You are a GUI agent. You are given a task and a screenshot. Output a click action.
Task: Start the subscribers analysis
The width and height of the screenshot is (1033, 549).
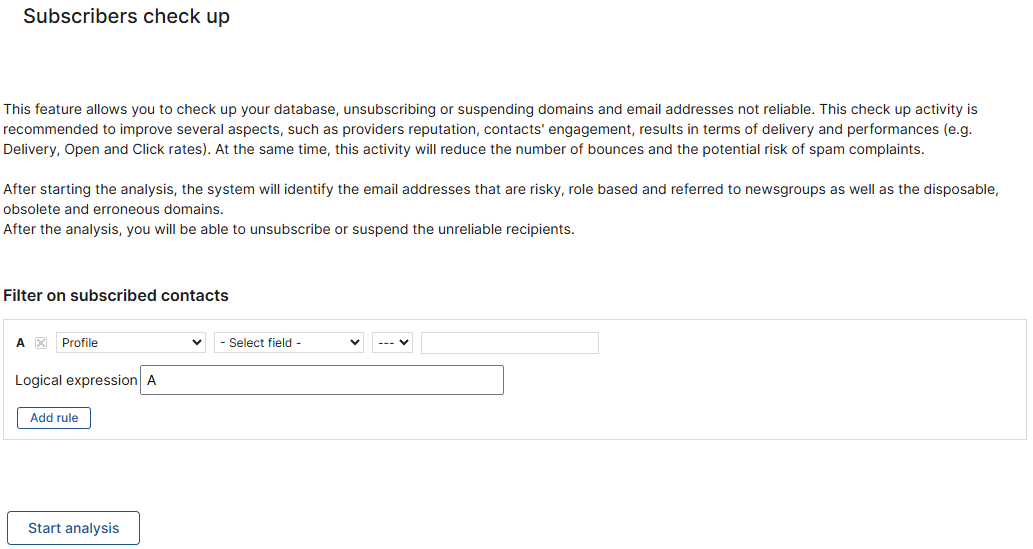[73, 528]
